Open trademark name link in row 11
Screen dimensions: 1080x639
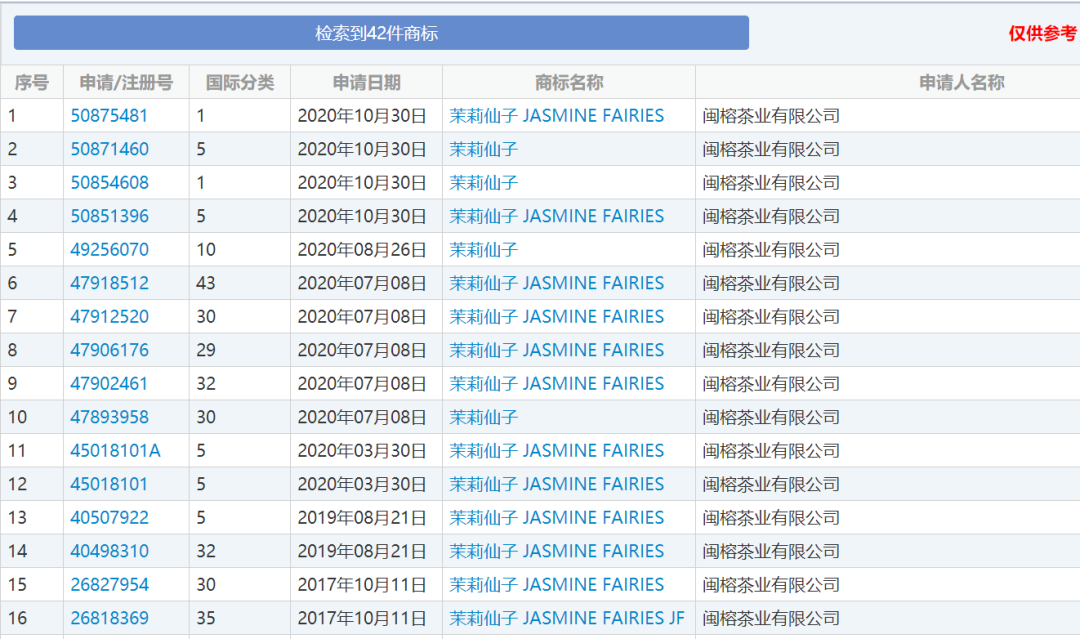click(x=557, y=451)
